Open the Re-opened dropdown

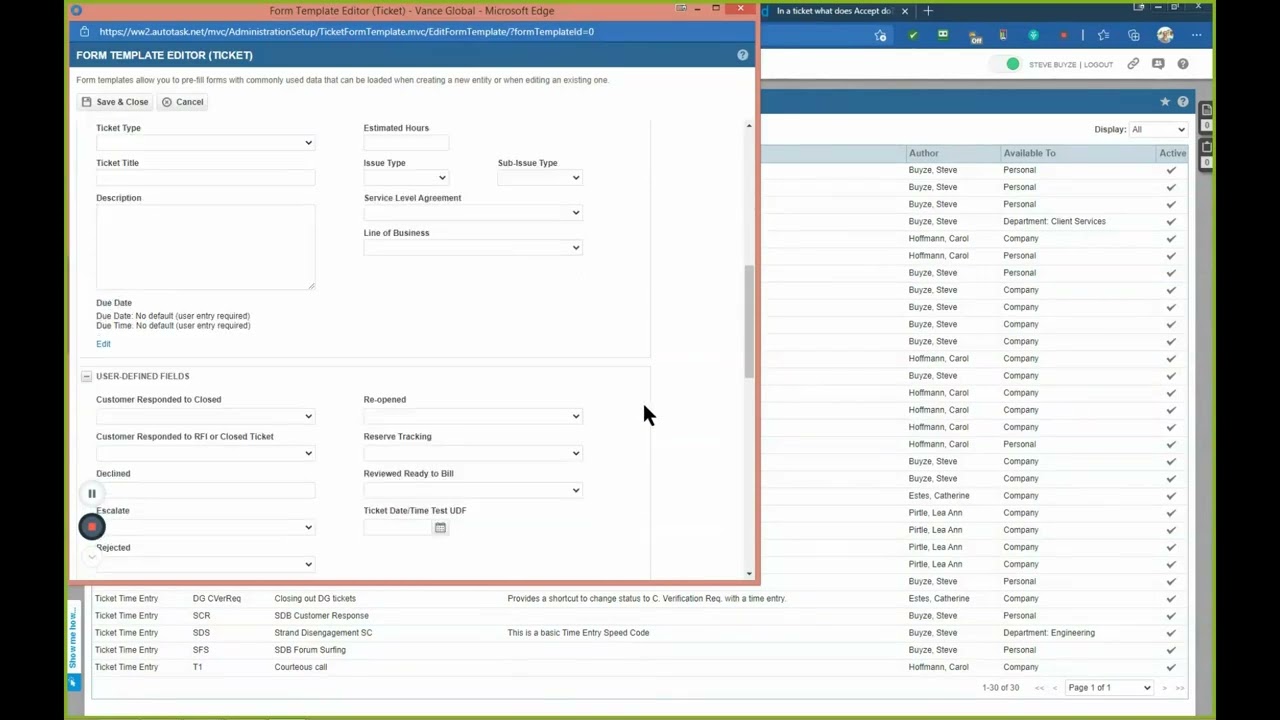pos(473,416)
